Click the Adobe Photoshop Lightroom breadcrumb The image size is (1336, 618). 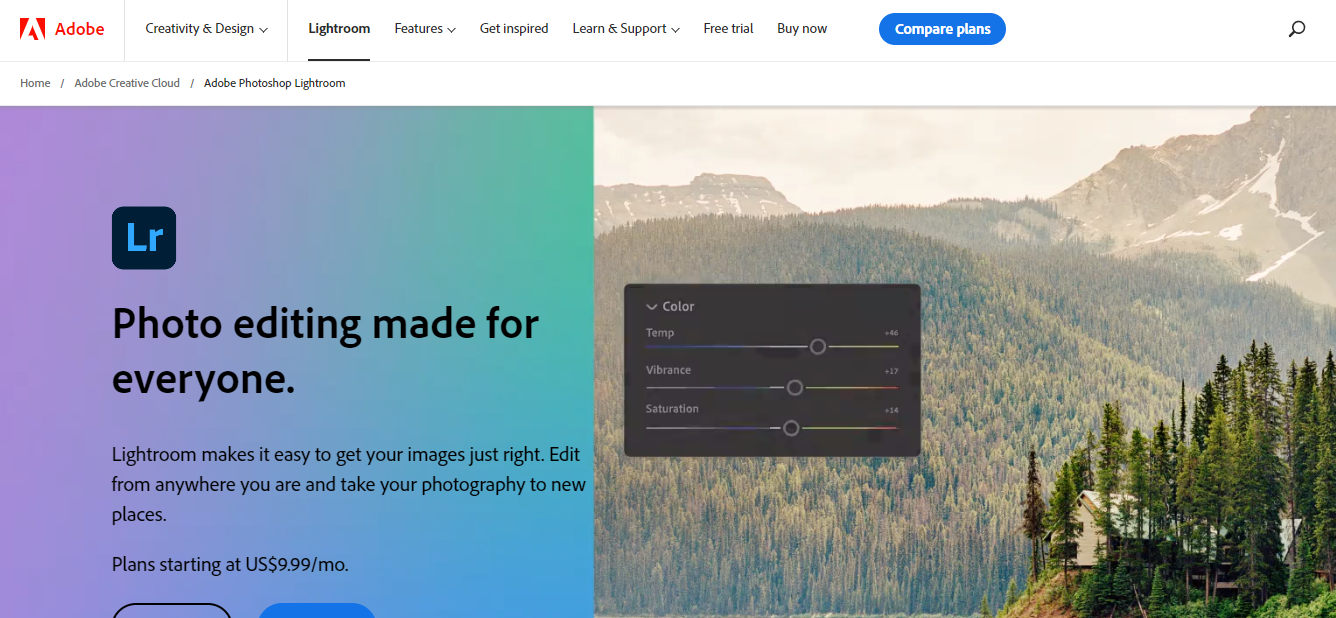275,83
